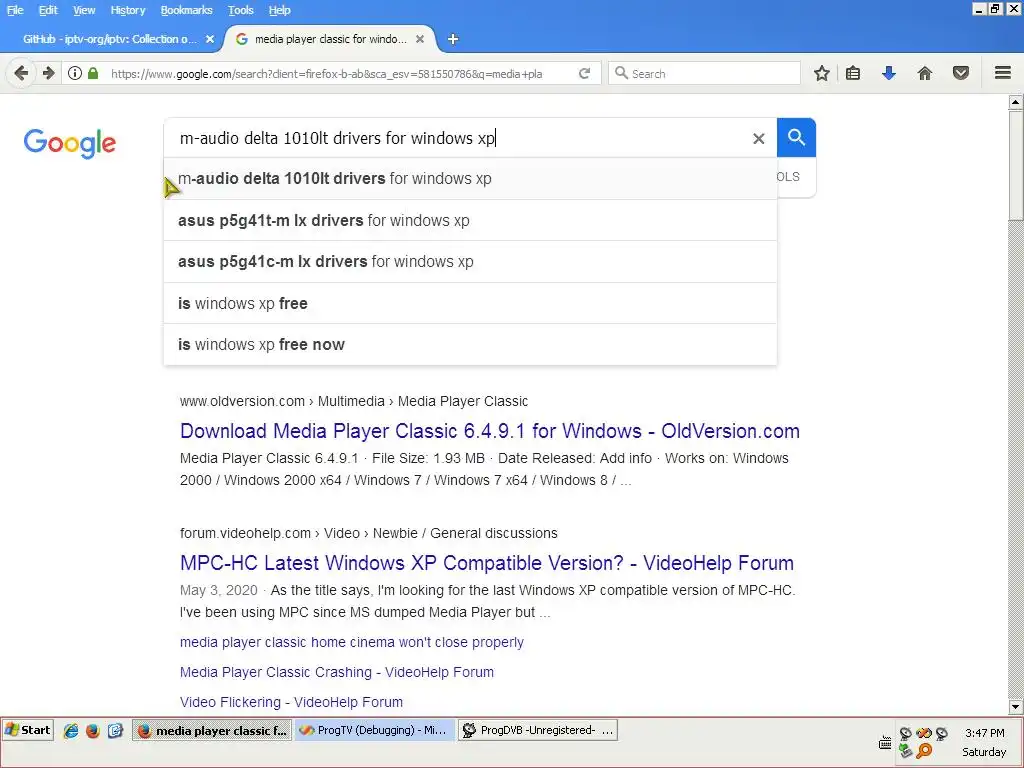Click the on-screen keyboard tray icon

(x=885, y=743)
